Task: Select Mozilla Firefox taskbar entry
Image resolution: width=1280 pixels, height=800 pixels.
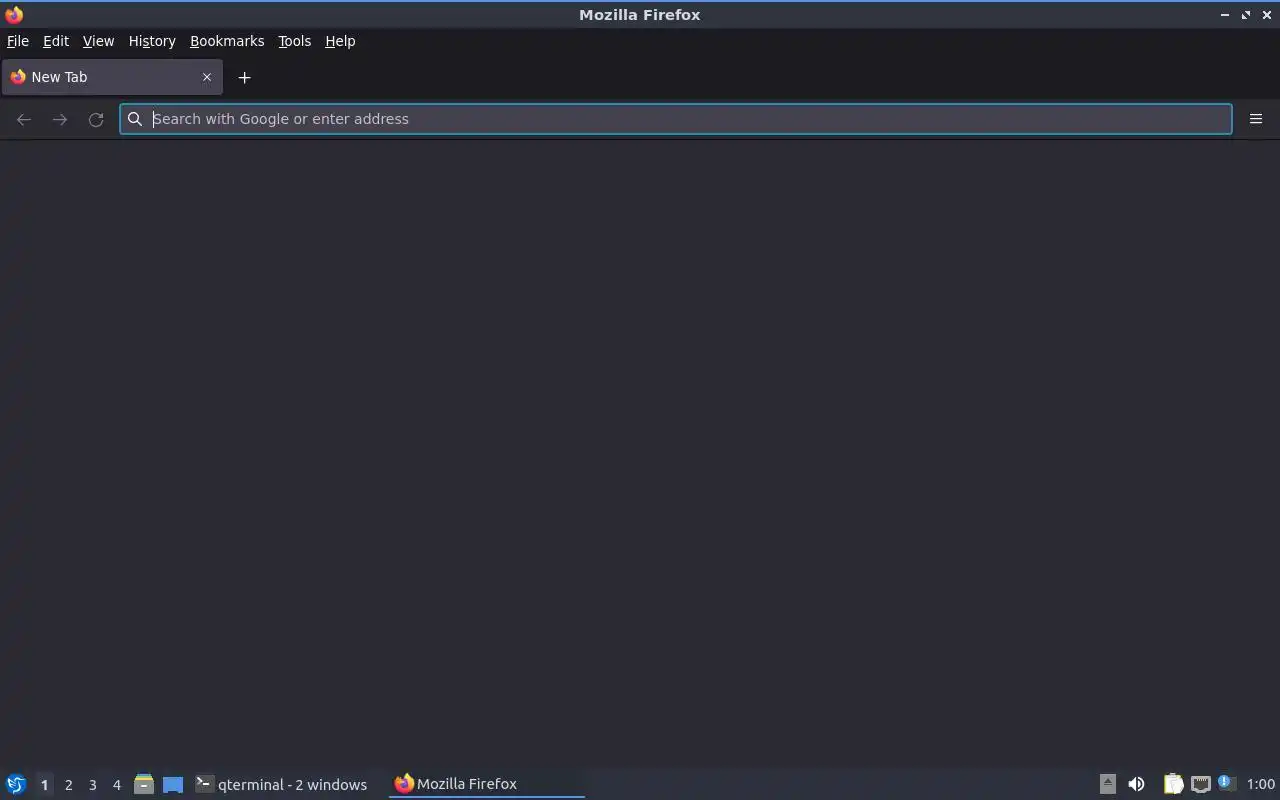Action: (x=486, y=784)
